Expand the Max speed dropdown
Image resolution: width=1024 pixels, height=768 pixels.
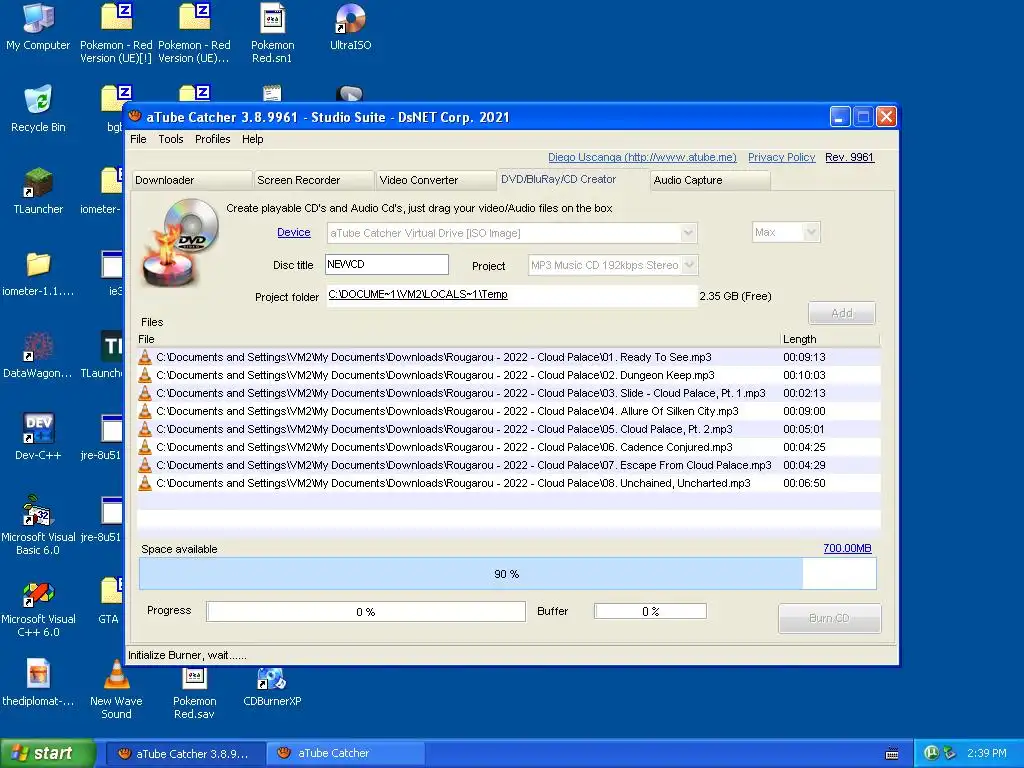(811, 232)
